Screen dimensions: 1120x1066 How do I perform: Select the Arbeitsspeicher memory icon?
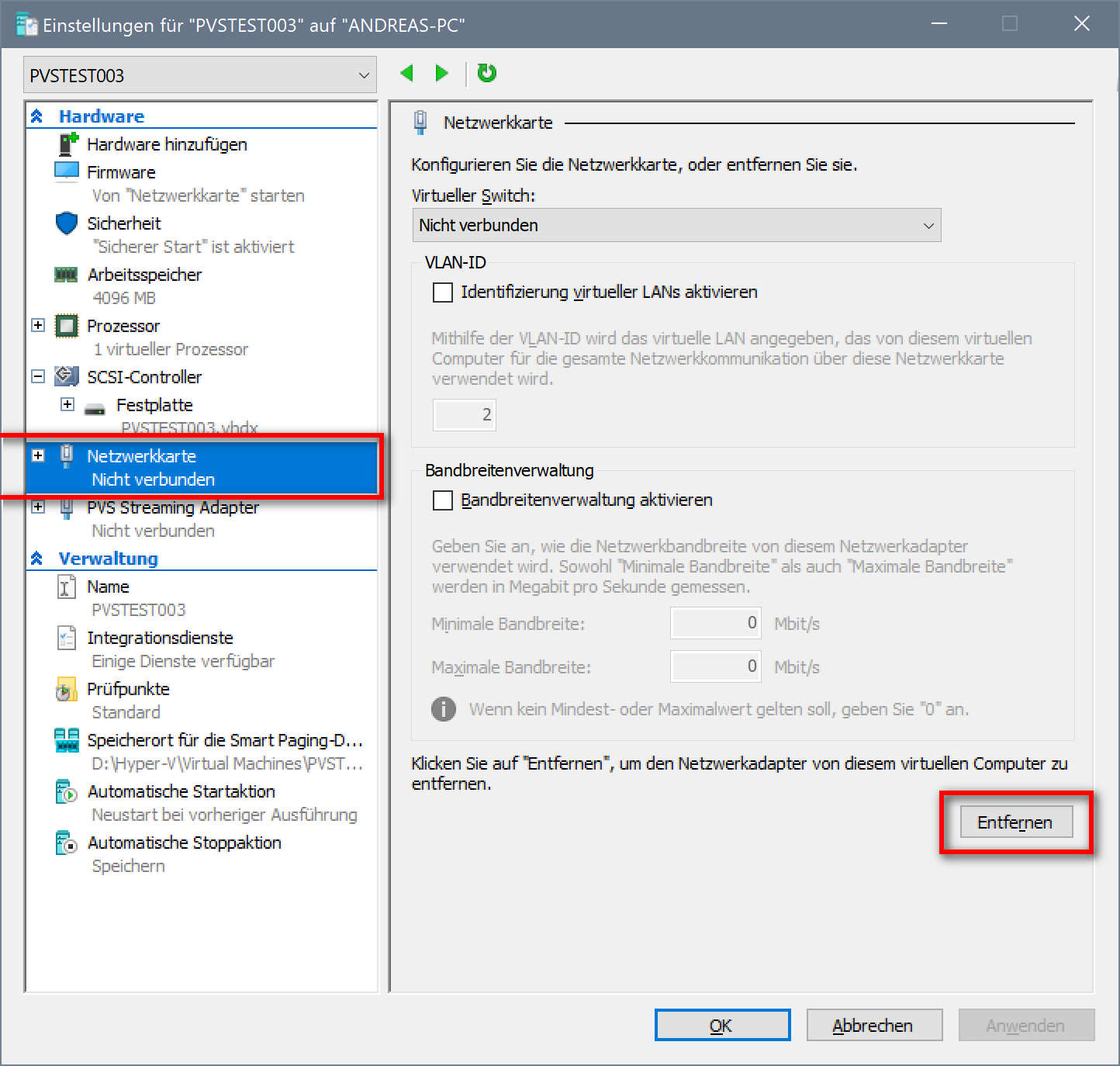(67, 275)
